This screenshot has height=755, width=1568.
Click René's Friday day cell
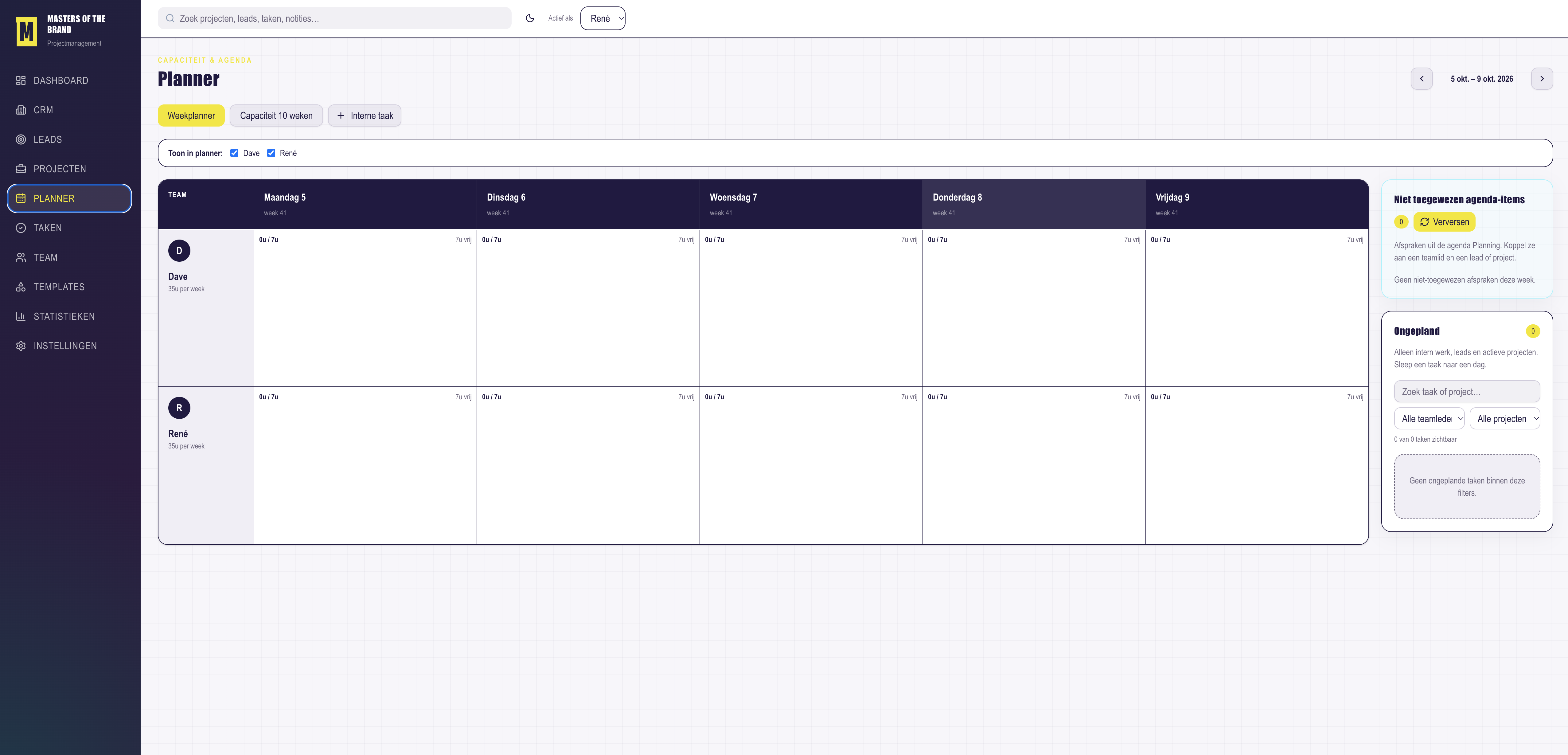pos(1257,465)
